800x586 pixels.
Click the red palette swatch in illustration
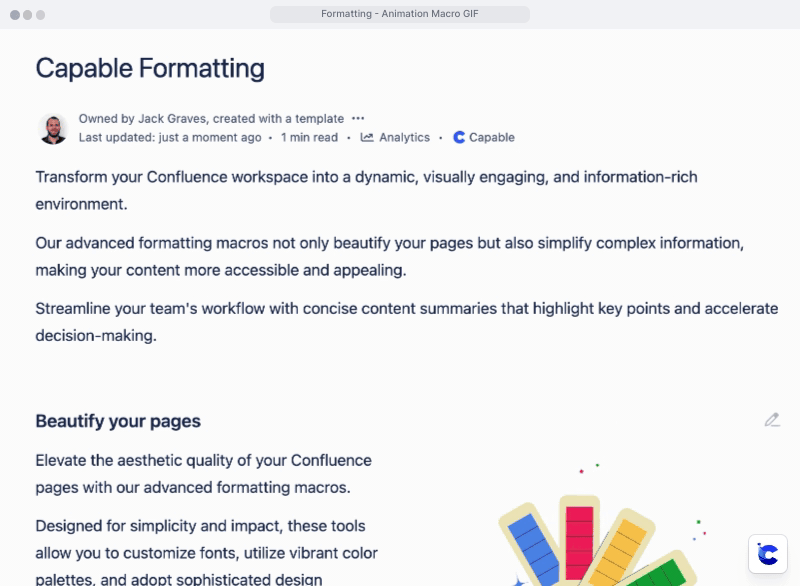tap(579, 540)
